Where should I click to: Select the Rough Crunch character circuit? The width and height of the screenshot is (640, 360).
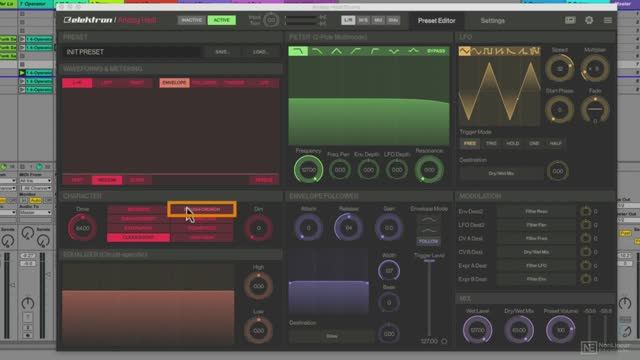click(x=202, y=209)
